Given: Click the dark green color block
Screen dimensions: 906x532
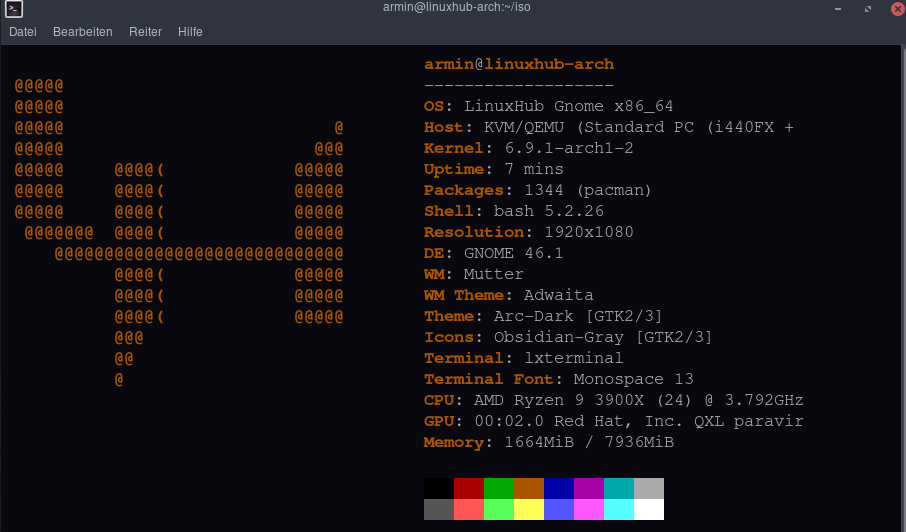Looking at the screenshot, I should click(499, 488).
